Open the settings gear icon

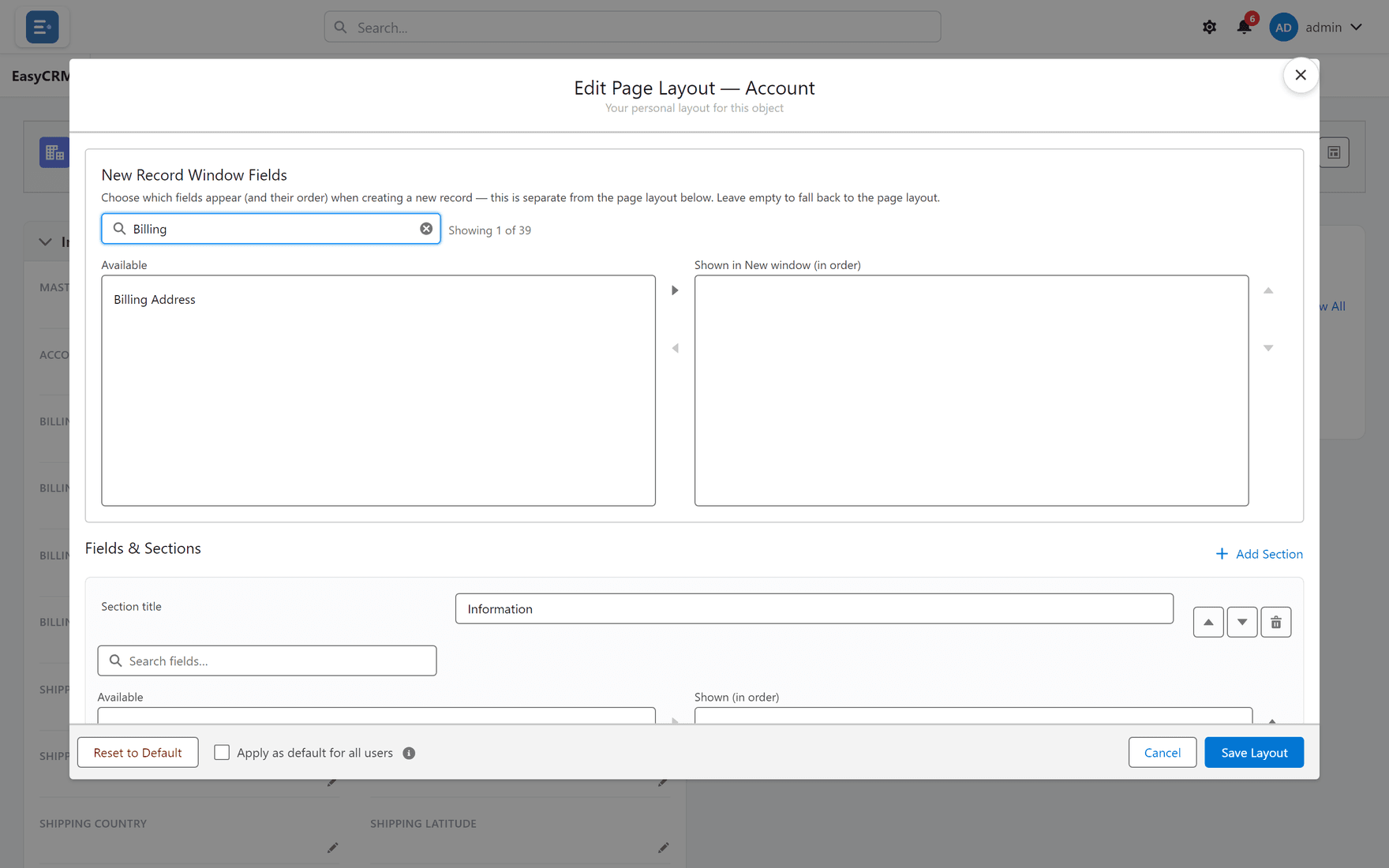(1209, 27)
